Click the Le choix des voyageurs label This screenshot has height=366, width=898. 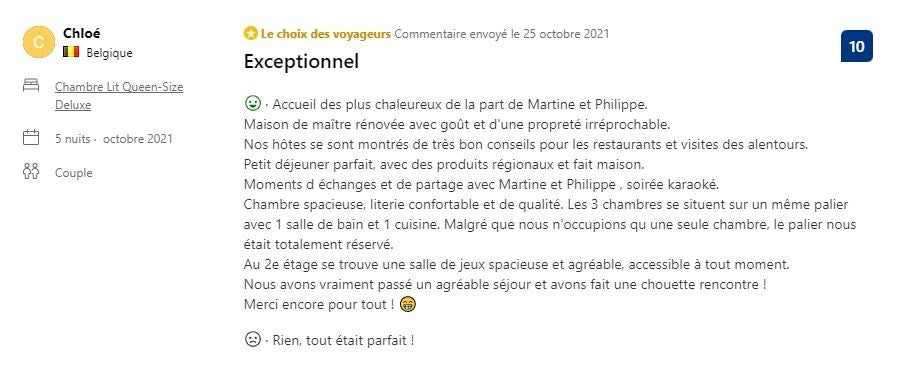(x=325, y=34)
